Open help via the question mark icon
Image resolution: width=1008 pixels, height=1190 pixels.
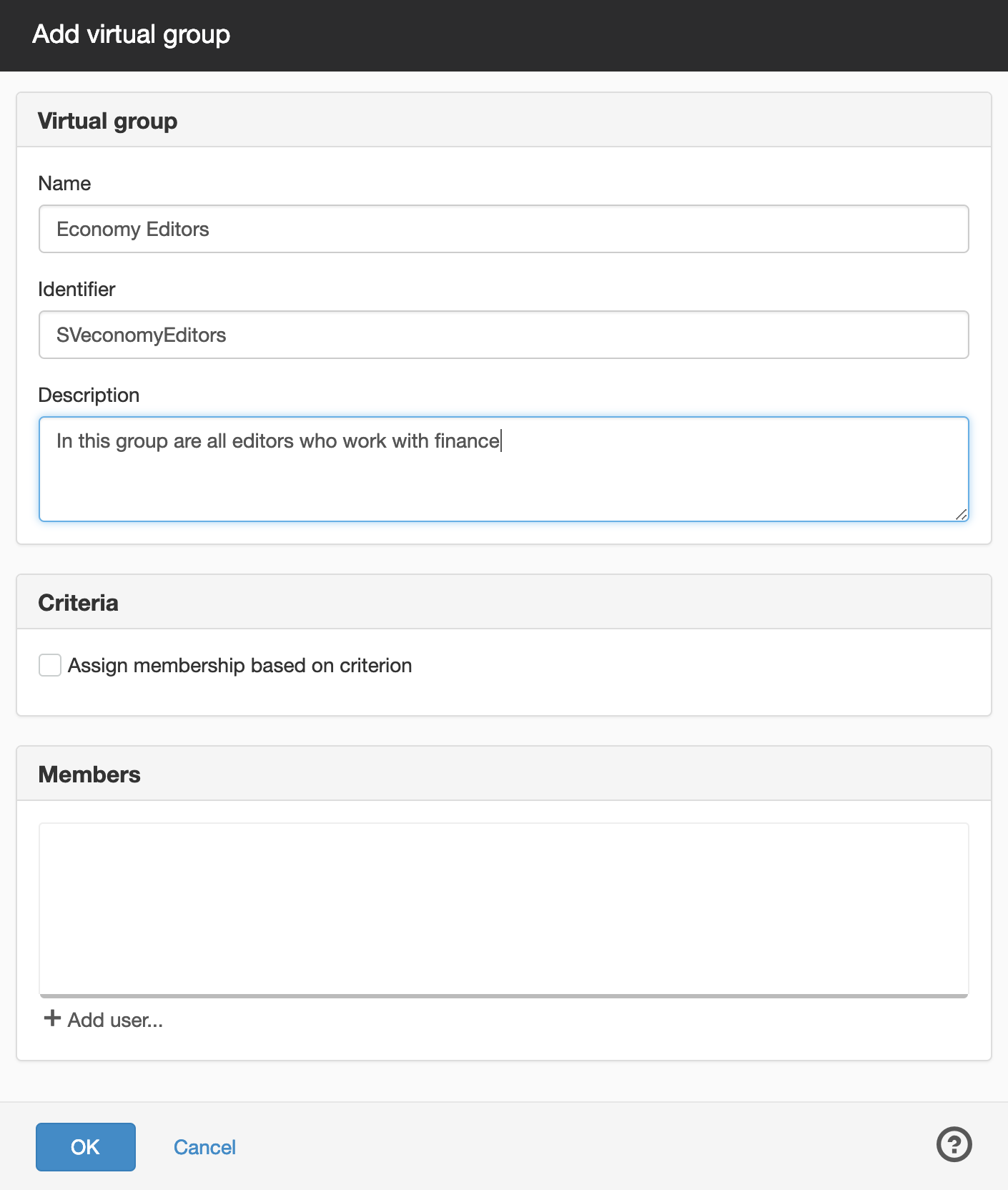coord(954,1144)
